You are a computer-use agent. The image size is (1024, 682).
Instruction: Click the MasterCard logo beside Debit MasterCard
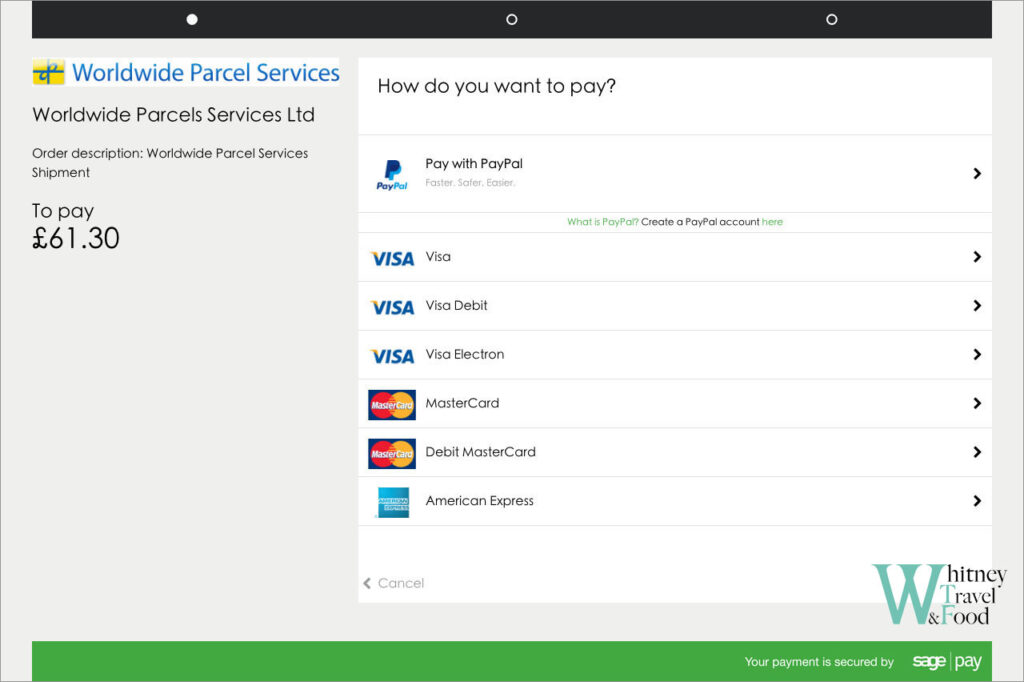coord(392,453)
